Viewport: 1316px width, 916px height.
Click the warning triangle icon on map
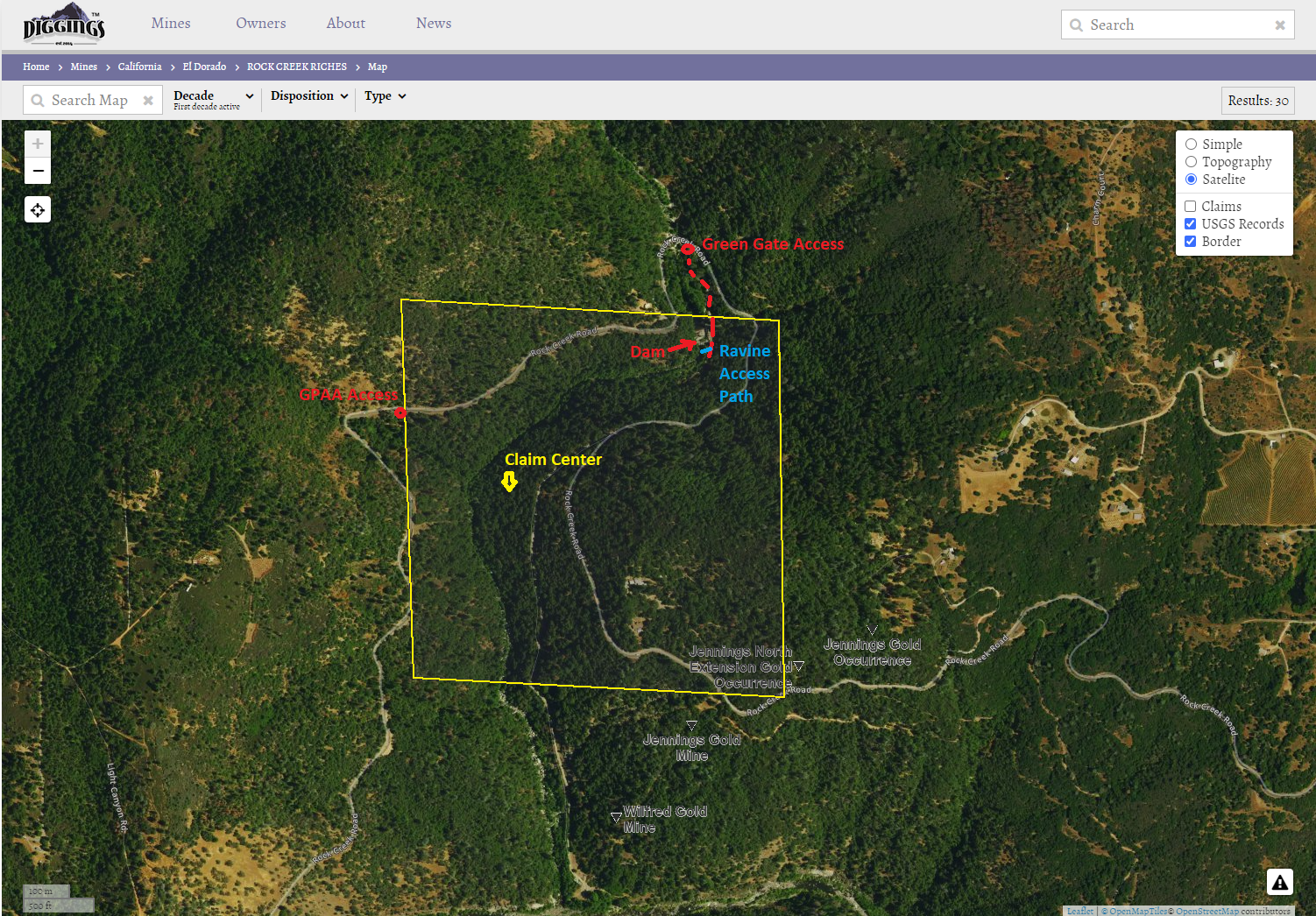click(x=1279, y=882)
